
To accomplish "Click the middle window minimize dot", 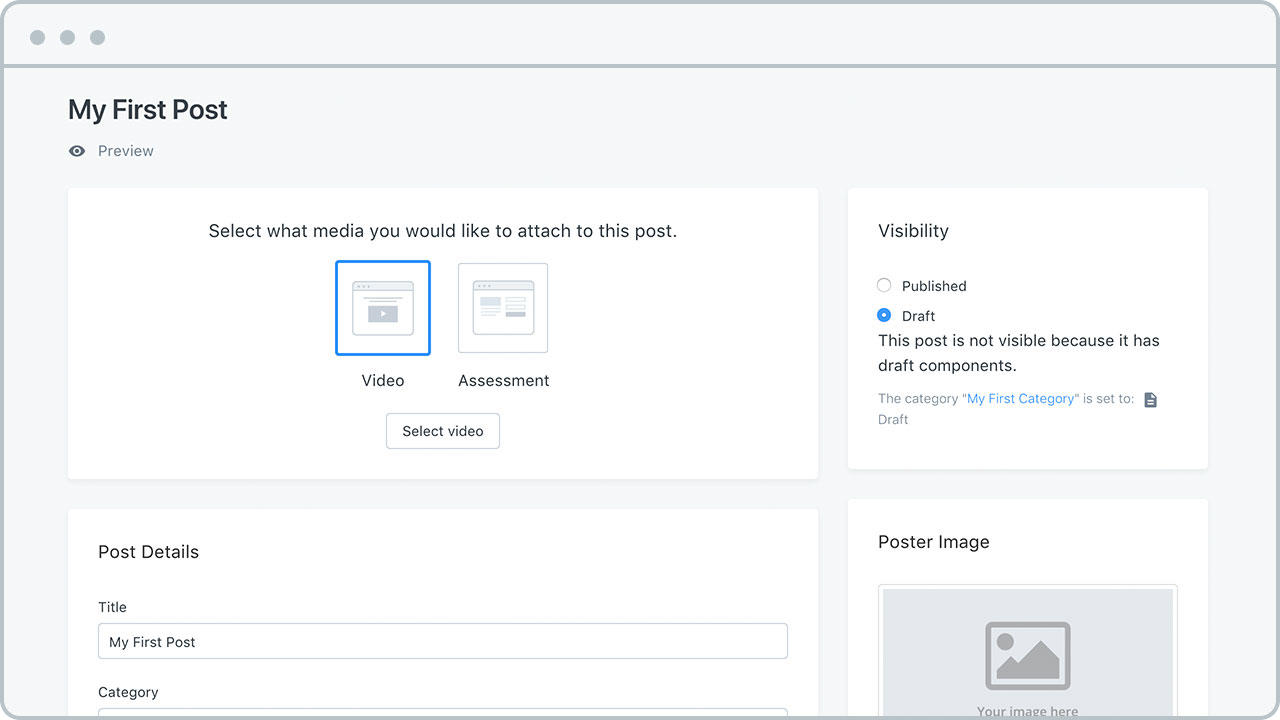I will [x=67, y=37].
